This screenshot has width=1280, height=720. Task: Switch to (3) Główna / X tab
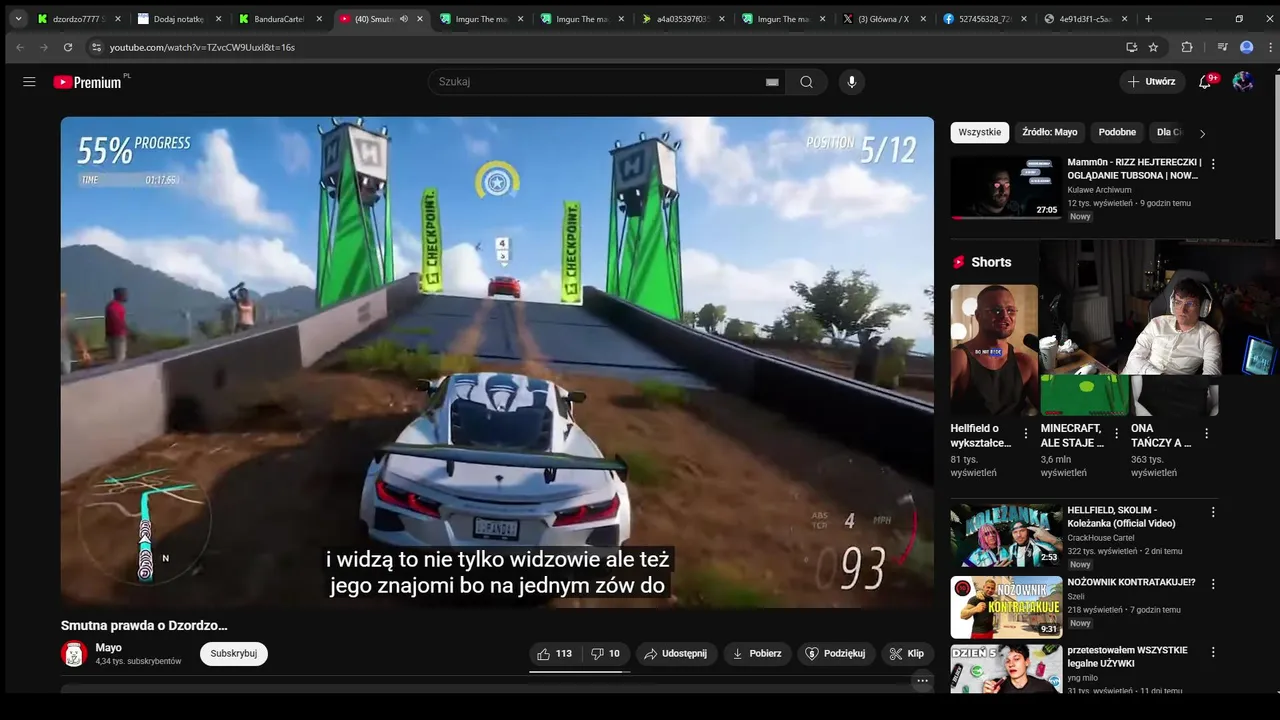[x=882, y=19]
